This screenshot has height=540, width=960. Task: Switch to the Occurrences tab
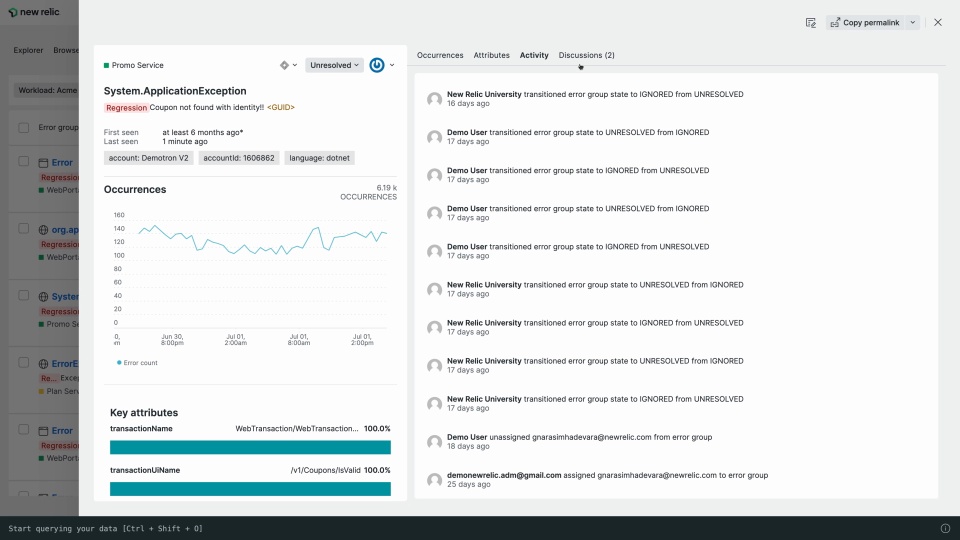coord(440,55)
